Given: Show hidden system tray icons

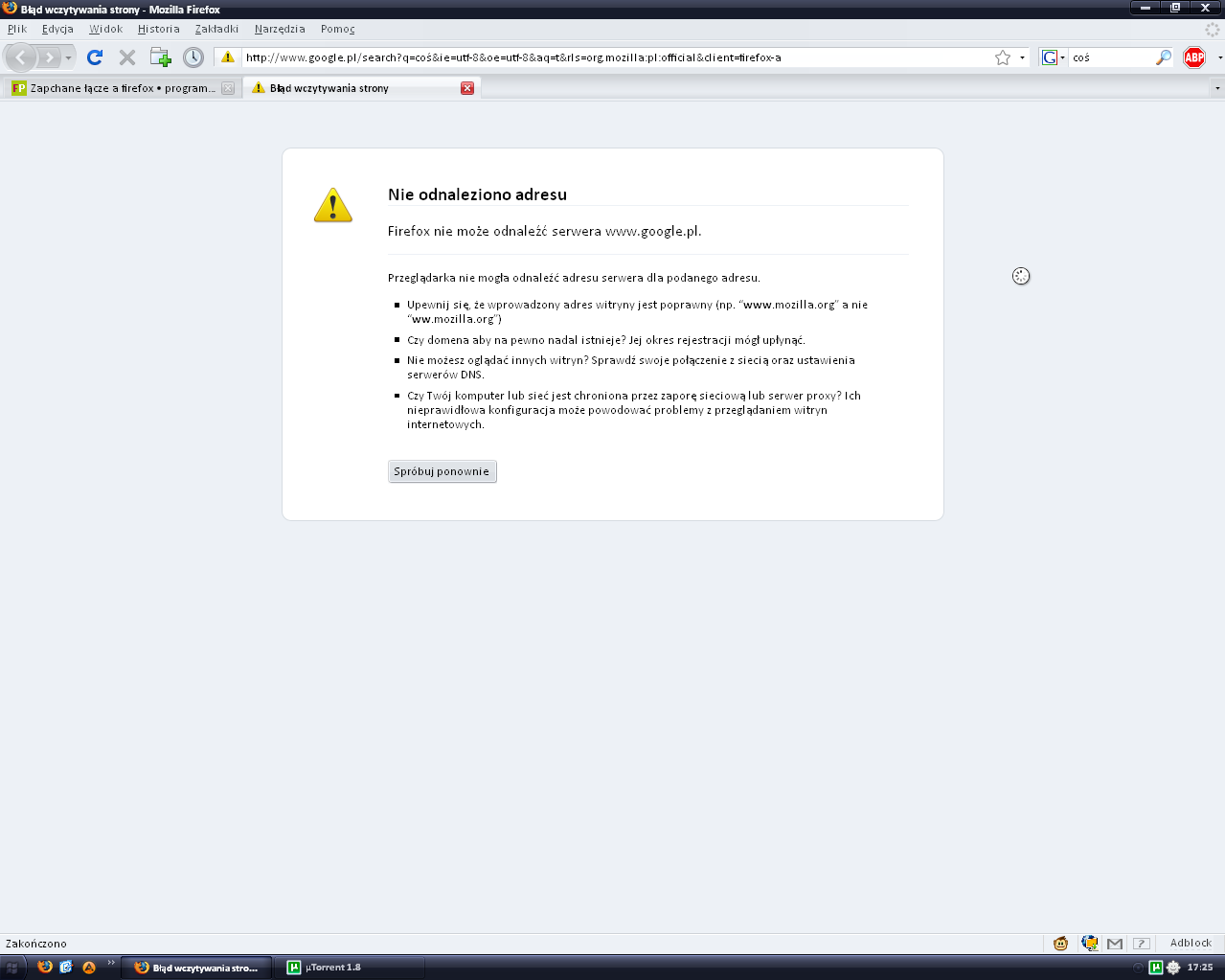Looking at the screenshot, I should click(1138, 968).
